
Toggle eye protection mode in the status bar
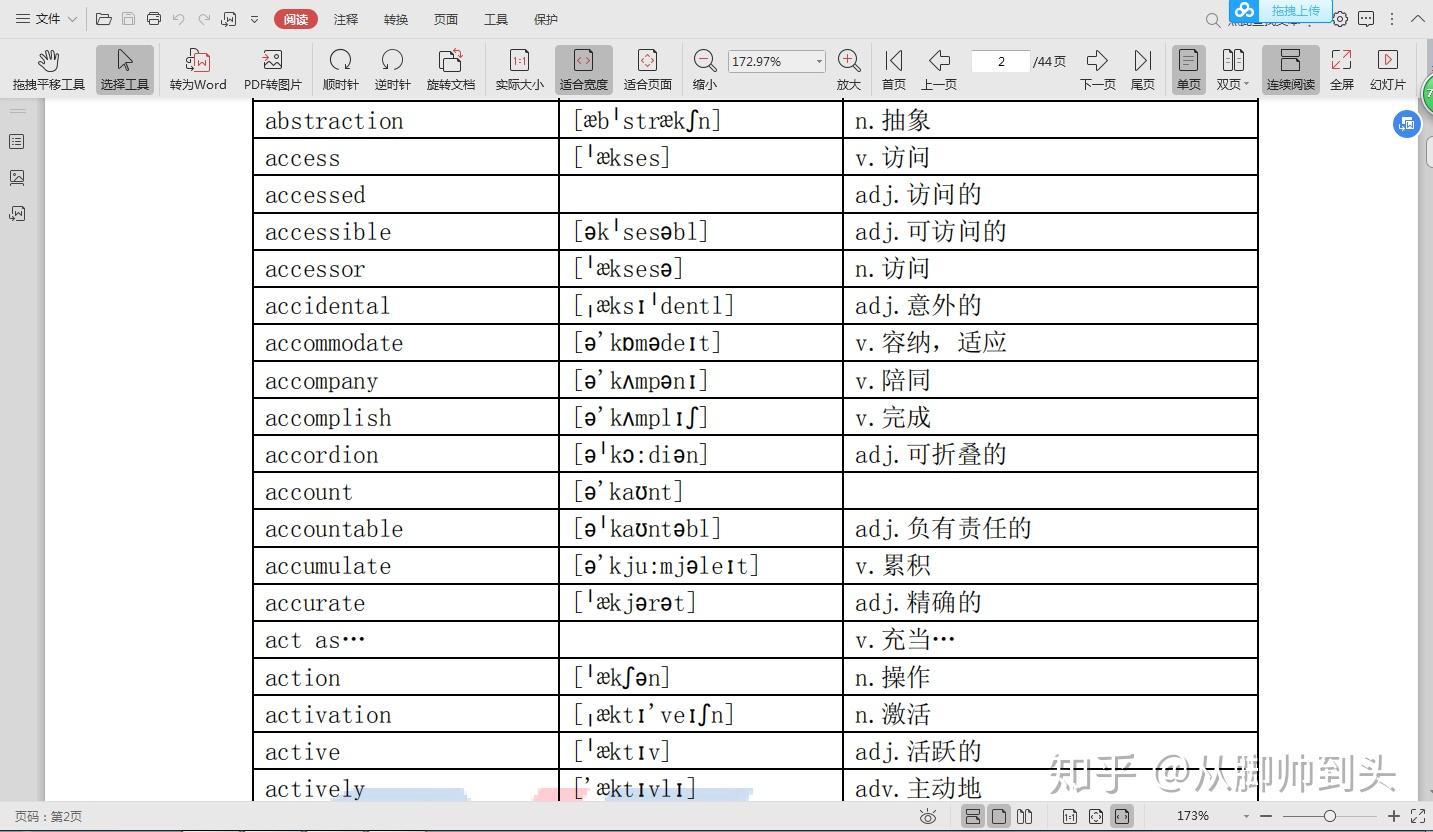928,817
